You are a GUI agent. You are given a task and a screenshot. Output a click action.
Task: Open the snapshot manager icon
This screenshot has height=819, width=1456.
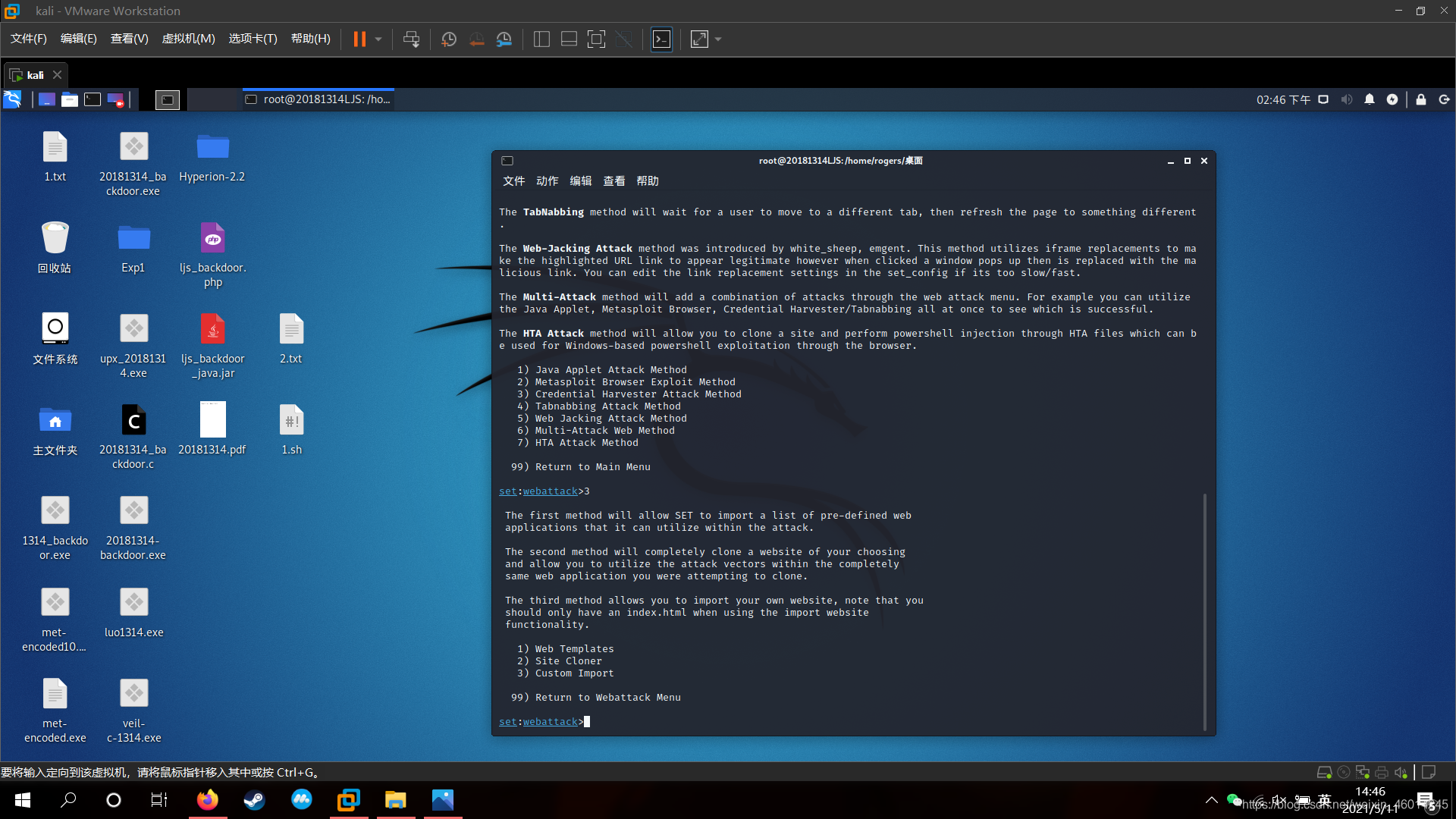(x=504, y=39)
